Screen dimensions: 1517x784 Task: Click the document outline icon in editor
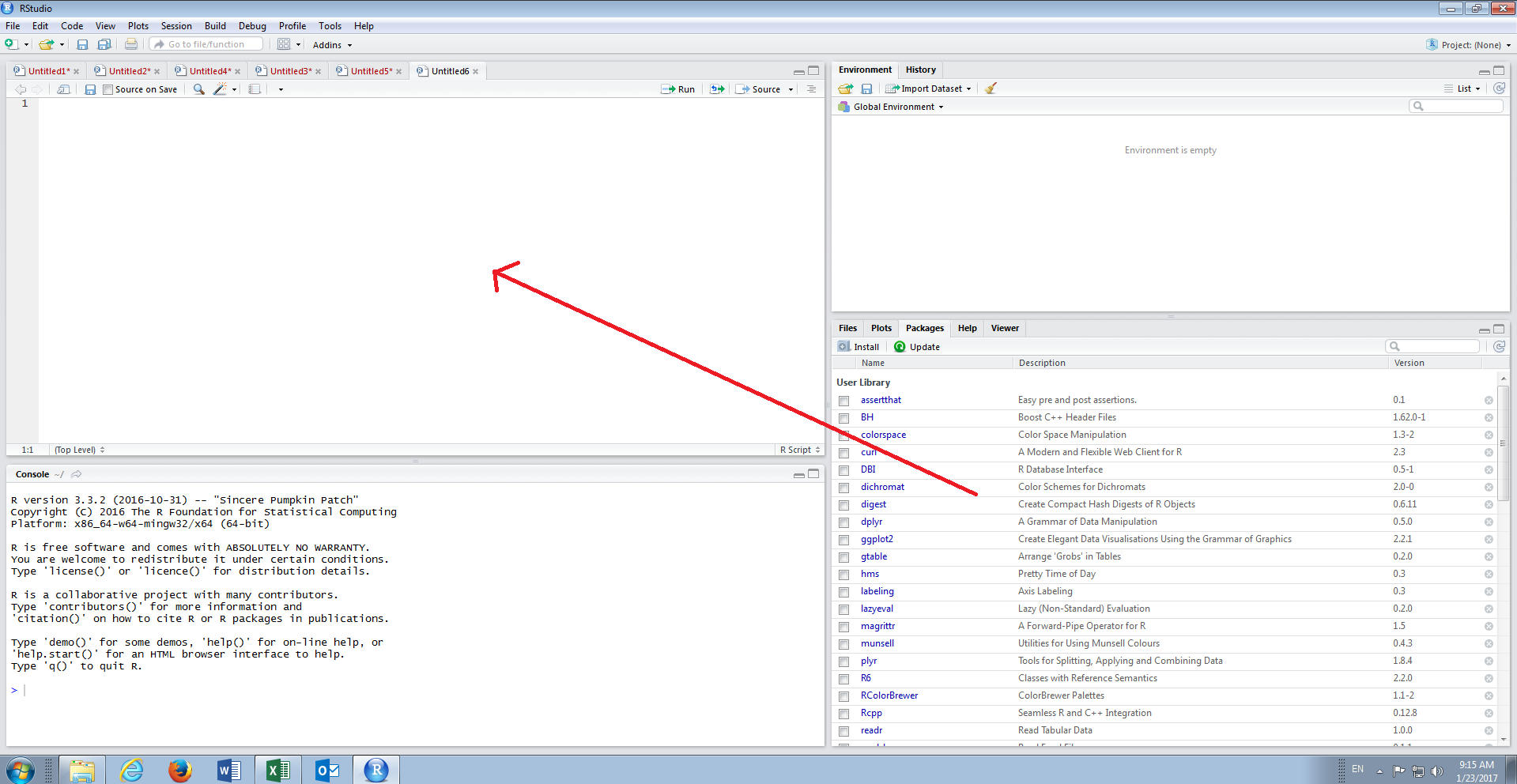coord(811,89)
